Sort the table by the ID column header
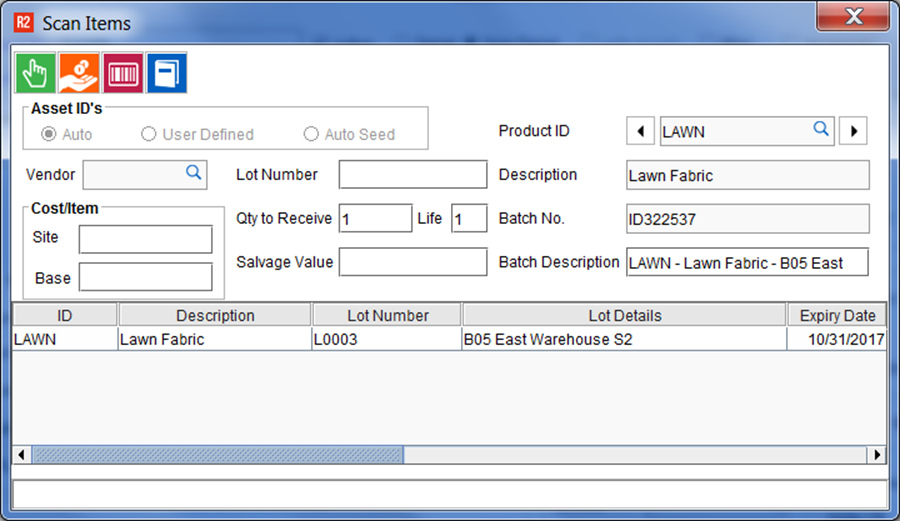This screenshot has height=521, width=900. click(64, 315)
